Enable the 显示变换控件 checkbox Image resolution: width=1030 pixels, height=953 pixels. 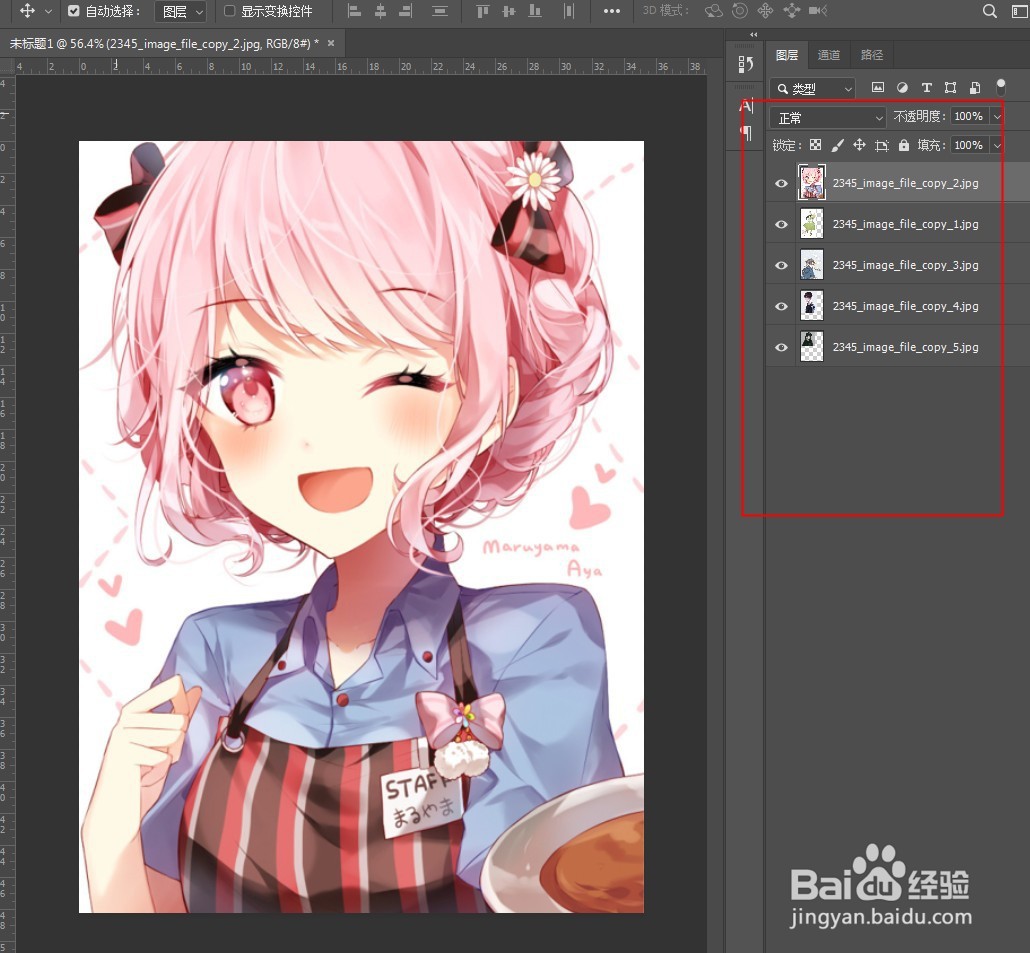pos(229,11)
